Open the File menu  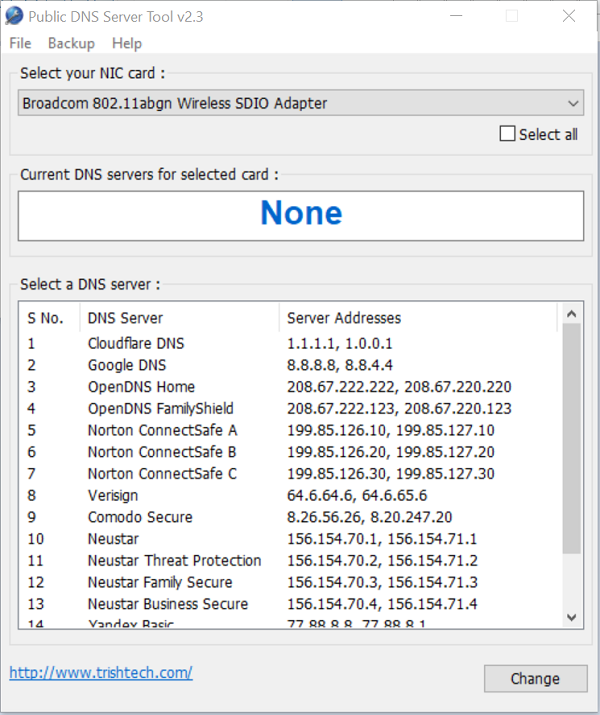(20, 43)
